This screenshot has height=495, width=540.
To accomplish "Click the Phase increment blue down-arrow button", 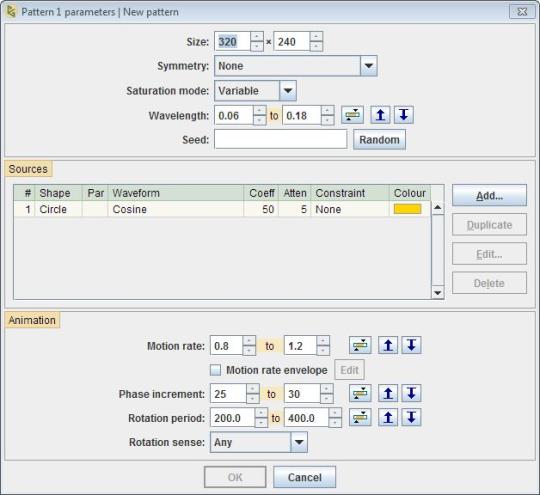I will pos(412,393).
